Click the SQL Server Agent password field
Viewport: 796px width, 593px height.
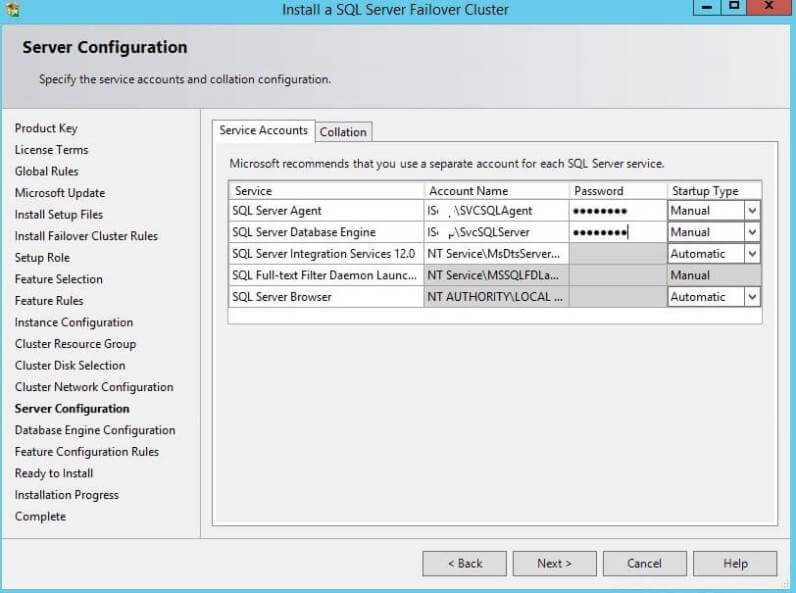point(618,211)
